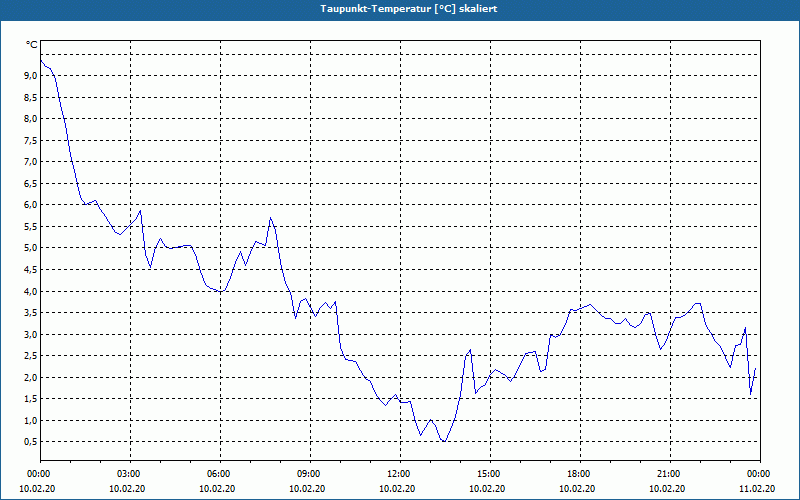Click the 09:00 time label
800x500 pixels.
(310, 474)
